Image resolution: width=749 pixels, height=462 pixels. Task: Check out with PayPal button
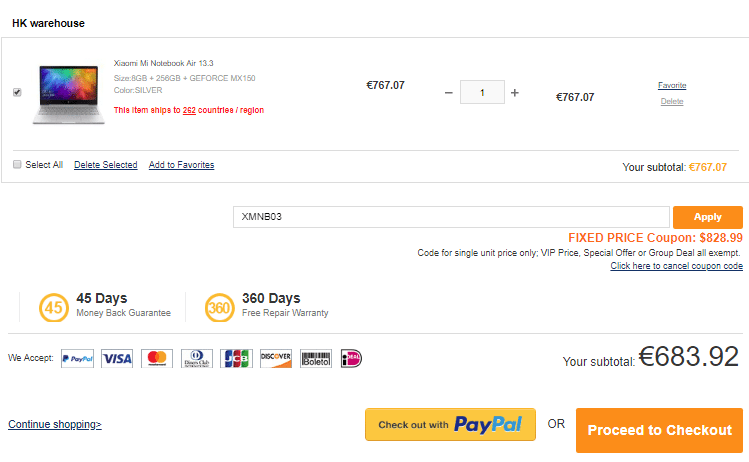coord(450,425)
